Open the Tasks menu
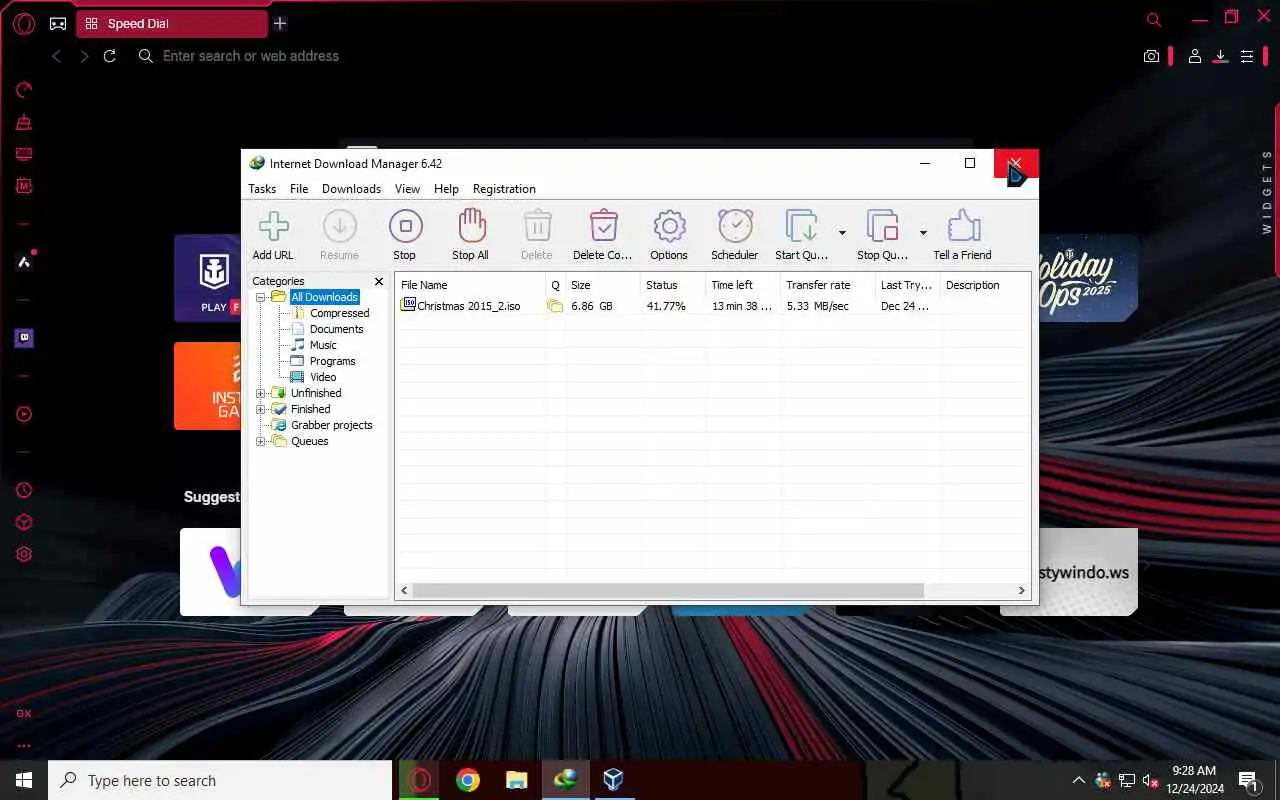Screen dimensions: 1280x800 (262, 189)
